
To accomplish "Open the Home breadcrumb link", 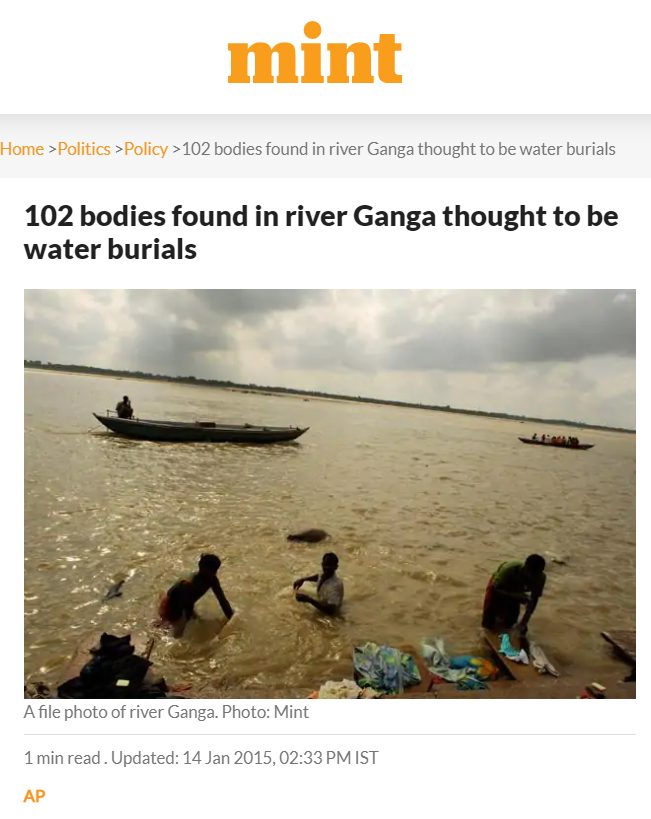I will pyautogui.click(x=22, y=149).
